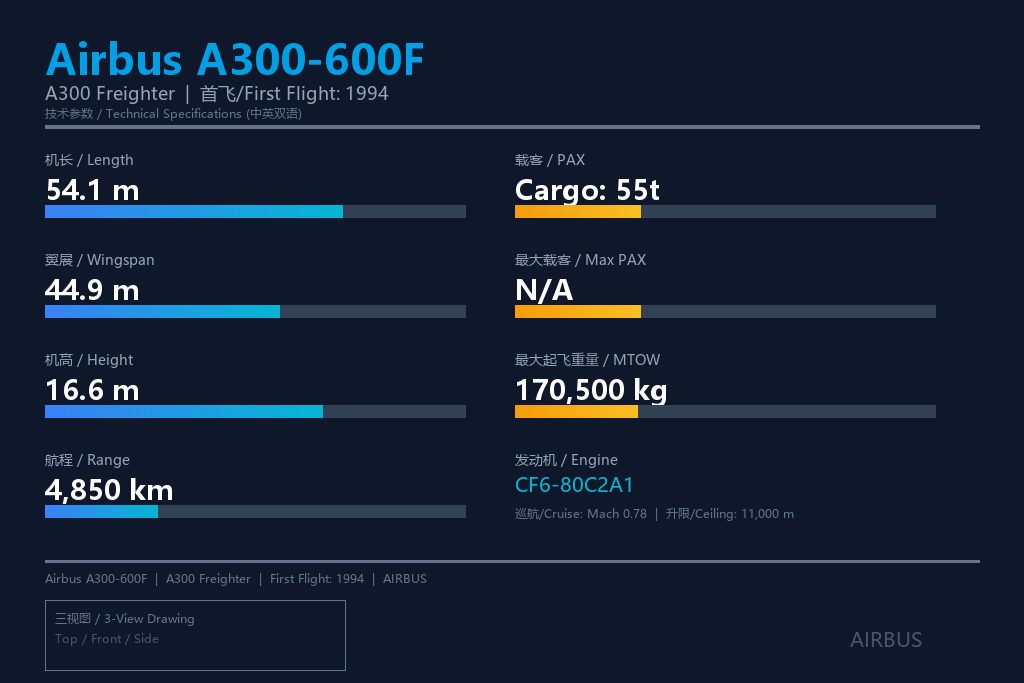Click the CF6-80C2A1 engine link
Image resolution: width=1024 pixels, height=683 pixels.
click(x=574, y=485)
